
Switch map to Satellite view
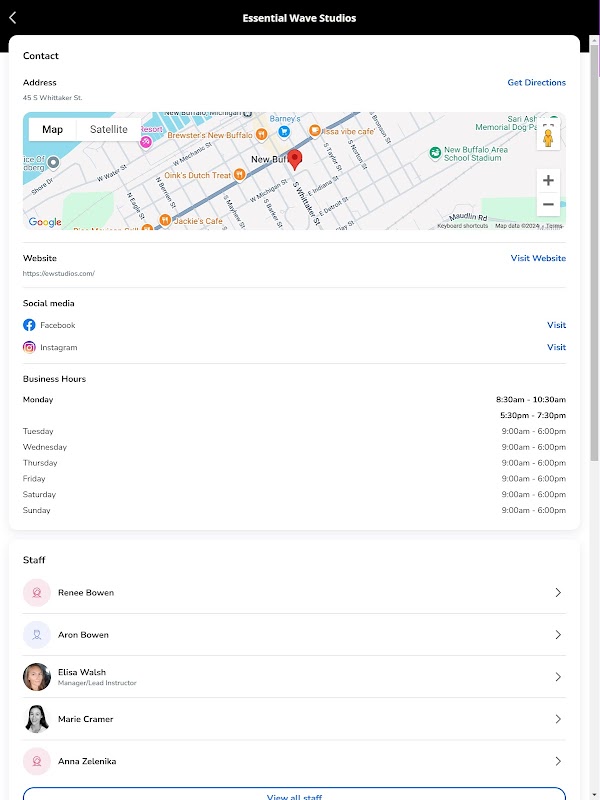(x=109, y=130)
